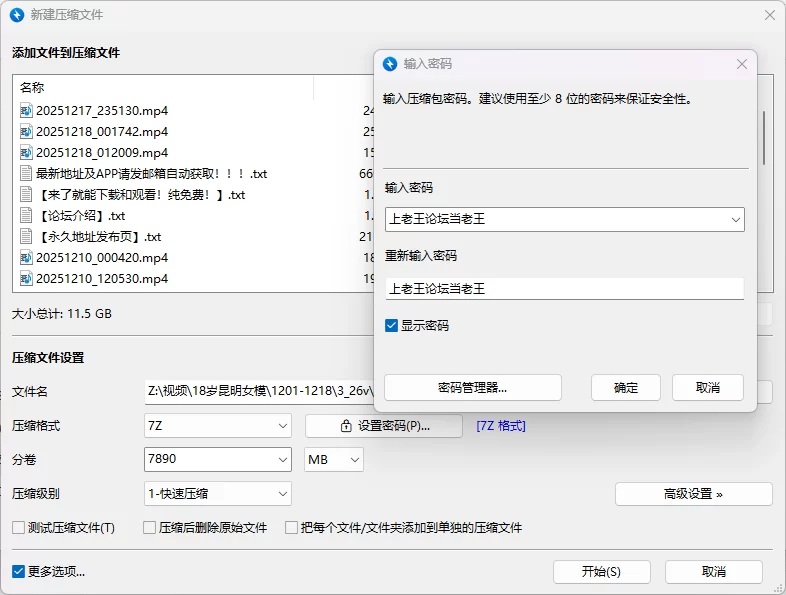Screen dimensions: 786x595
Task: Click the Bandizip logo in 新建压缩文件 title bar
Action: (x=16, y=15)
